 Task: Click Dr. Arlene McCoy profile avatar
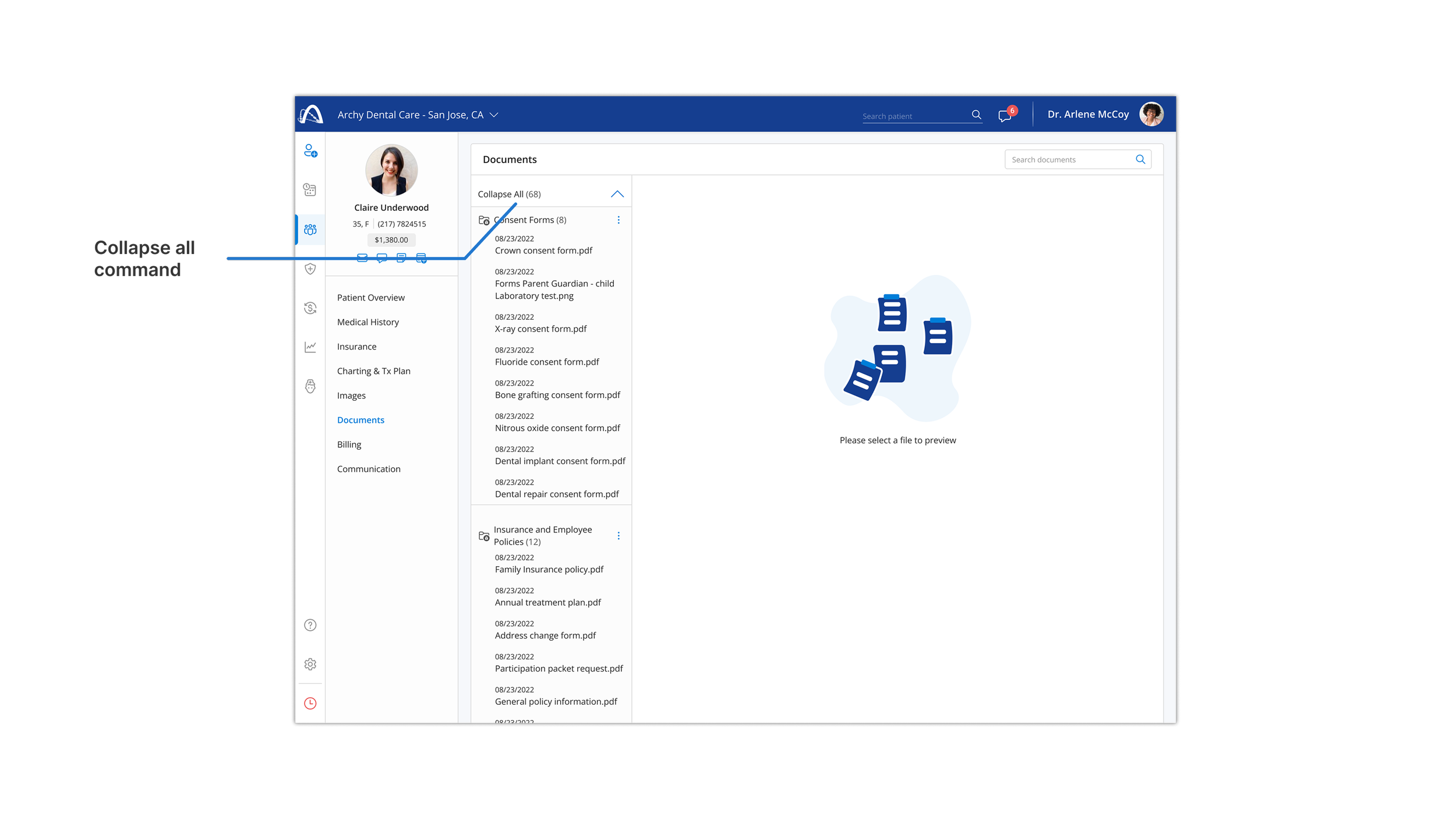(x=1151, y=114)
